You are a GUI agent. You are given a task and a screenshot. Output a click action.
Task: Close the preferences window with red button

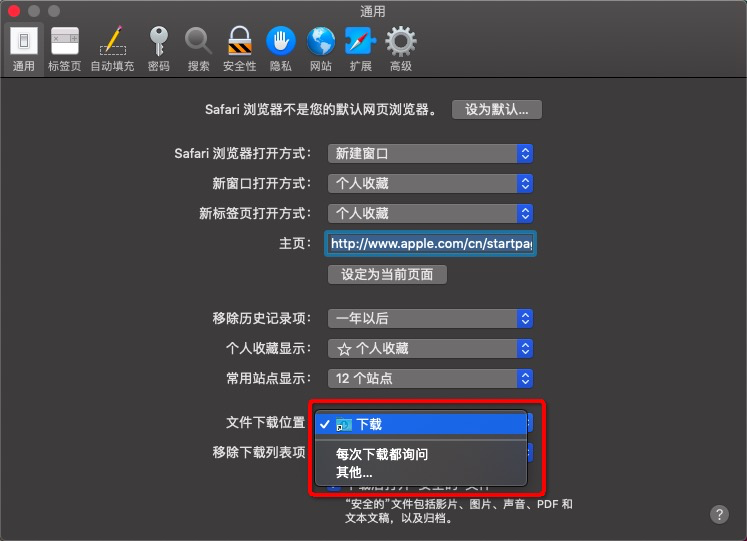point(14,10)
